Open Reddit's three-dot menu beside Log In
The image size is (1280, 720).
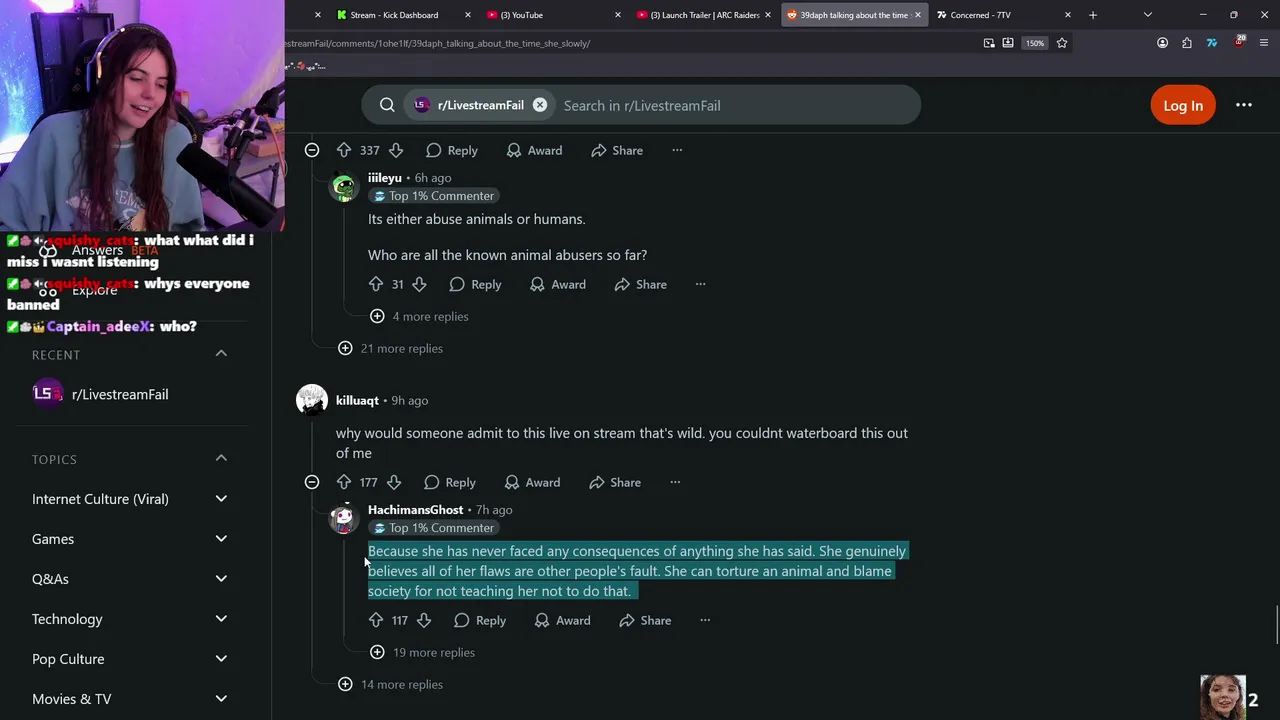pyautogui.click(x=1244, y=105)
